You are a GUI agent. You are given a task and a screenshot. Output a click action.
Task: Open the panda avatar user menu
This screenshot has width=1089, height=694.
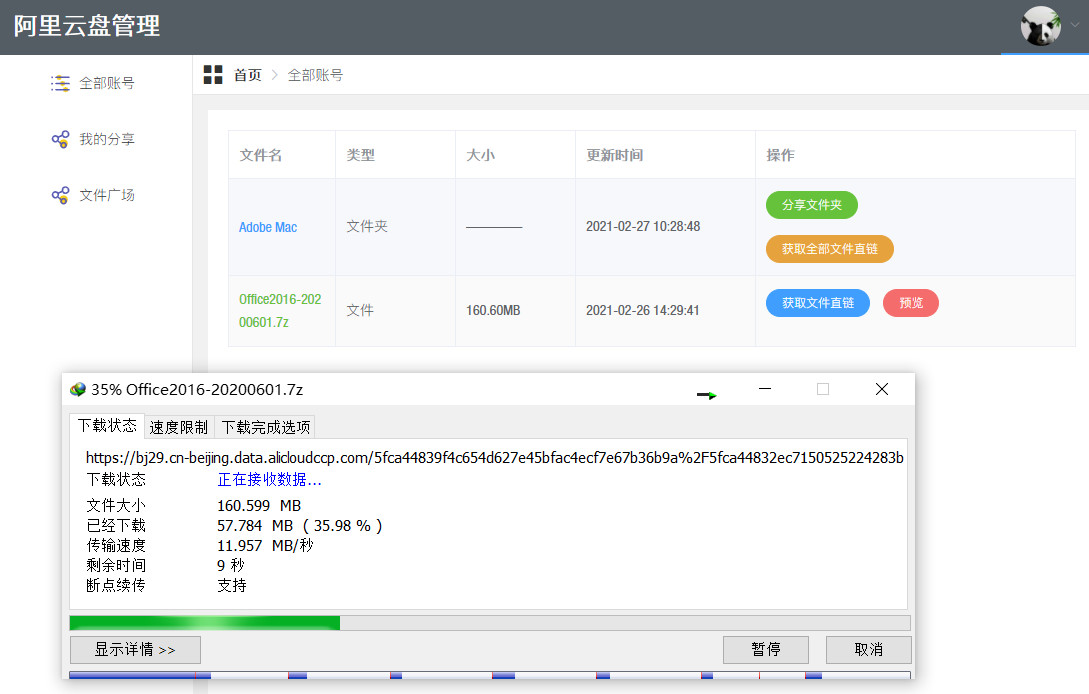pos(1040,26)
